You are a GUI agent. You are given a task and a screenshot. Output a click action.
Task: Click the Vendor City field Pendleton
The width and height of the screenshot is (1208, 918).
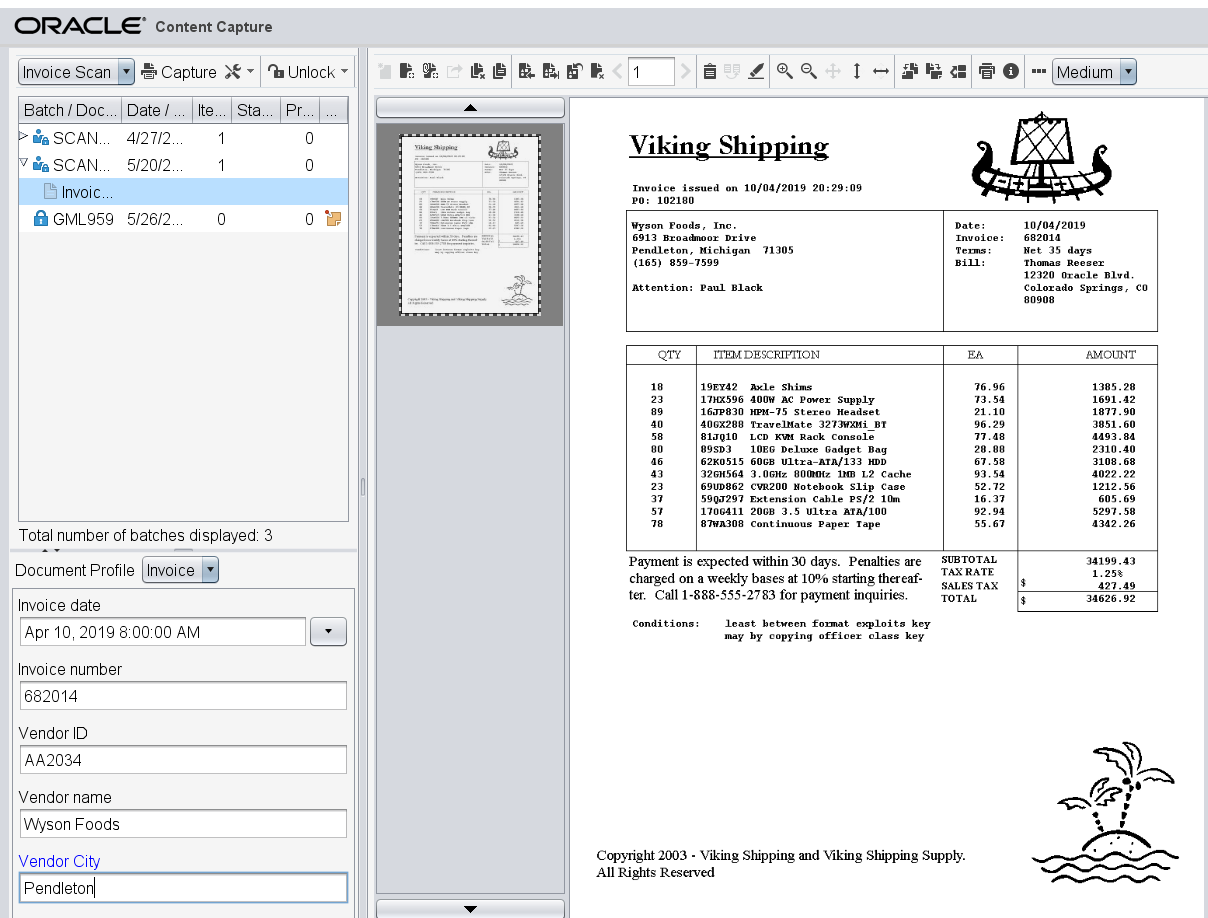[x=183, y=888]
